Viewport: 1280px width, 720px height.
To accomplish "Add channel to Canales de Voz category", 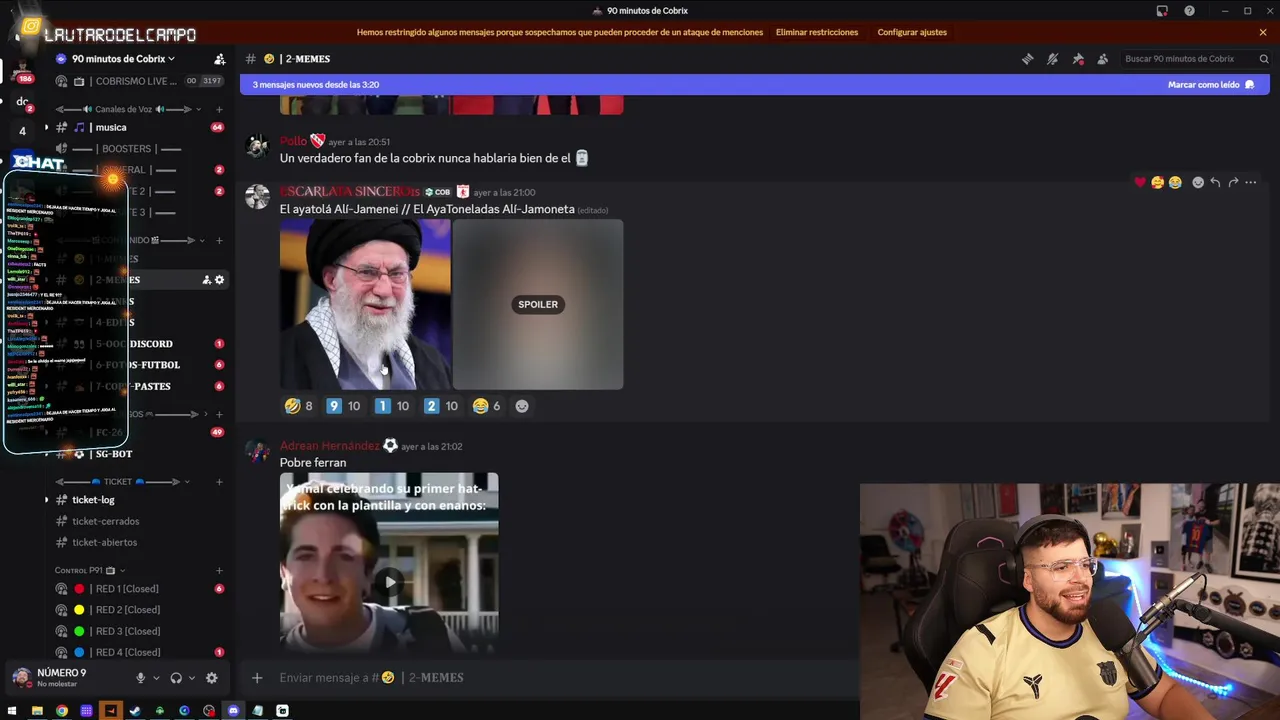I will click(x=219, y=109).
